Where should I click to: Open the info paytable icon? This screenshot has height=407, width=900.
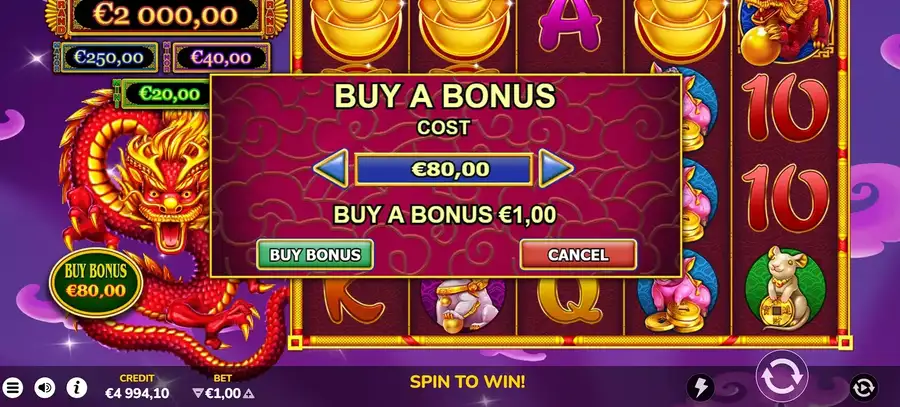click(77, 389)
